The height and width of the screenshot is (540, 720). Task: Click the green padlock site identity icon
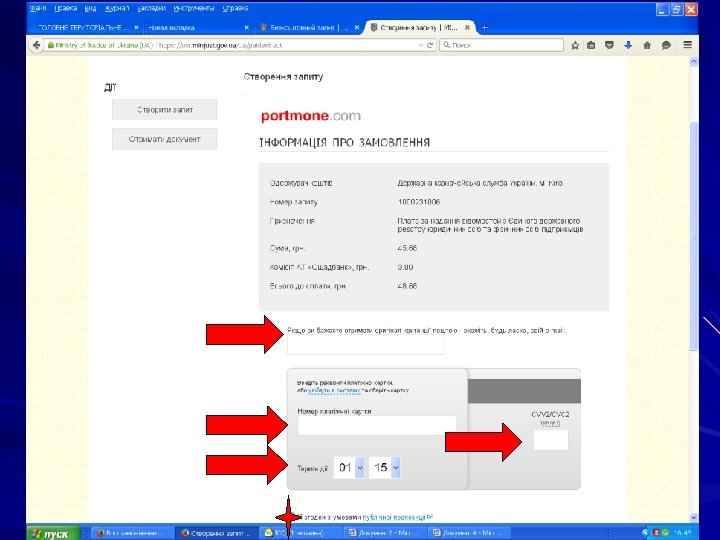pos(51,45)
